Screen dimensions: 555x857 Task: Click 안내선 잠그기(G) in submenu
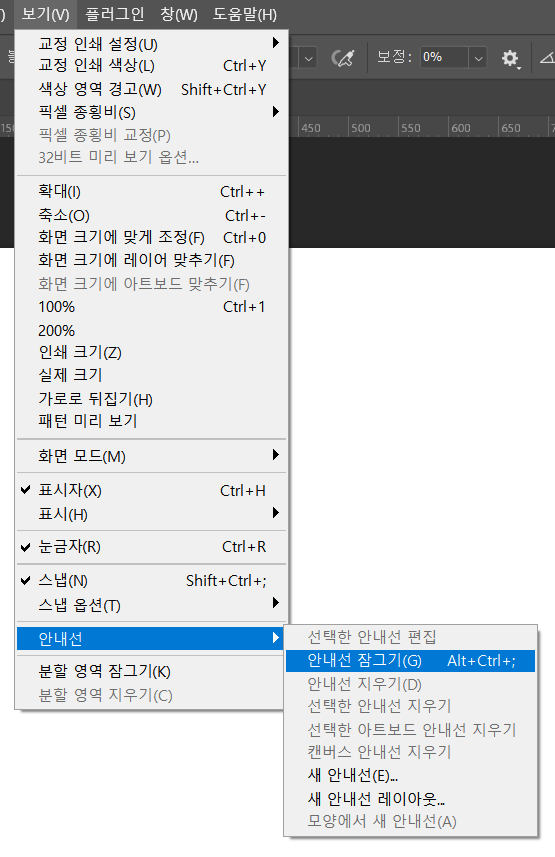[410, 660]
